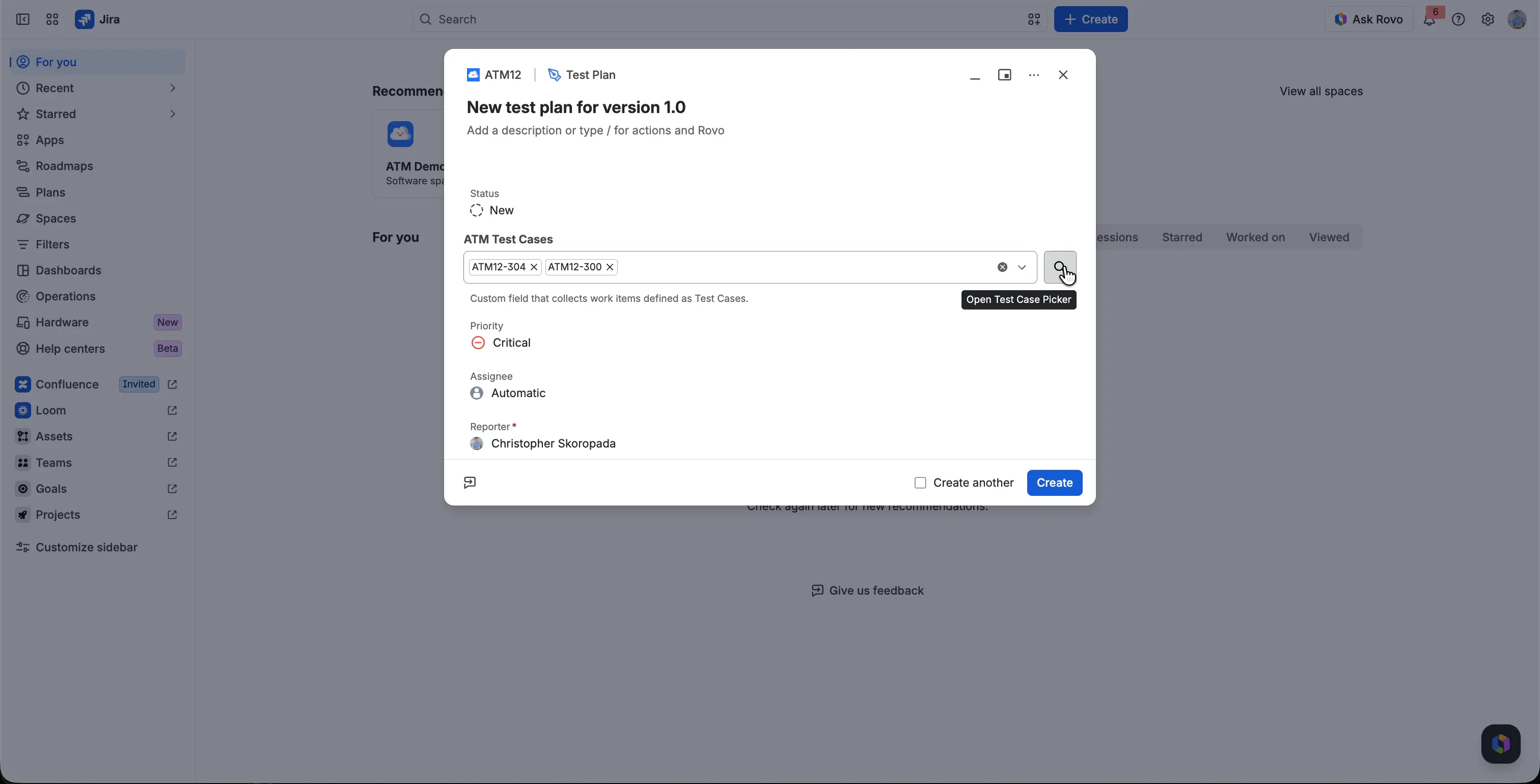Screen dimensions: 1540x784
Task: Clear all selected ATM Test Cases
Action: click(1003, 267)
